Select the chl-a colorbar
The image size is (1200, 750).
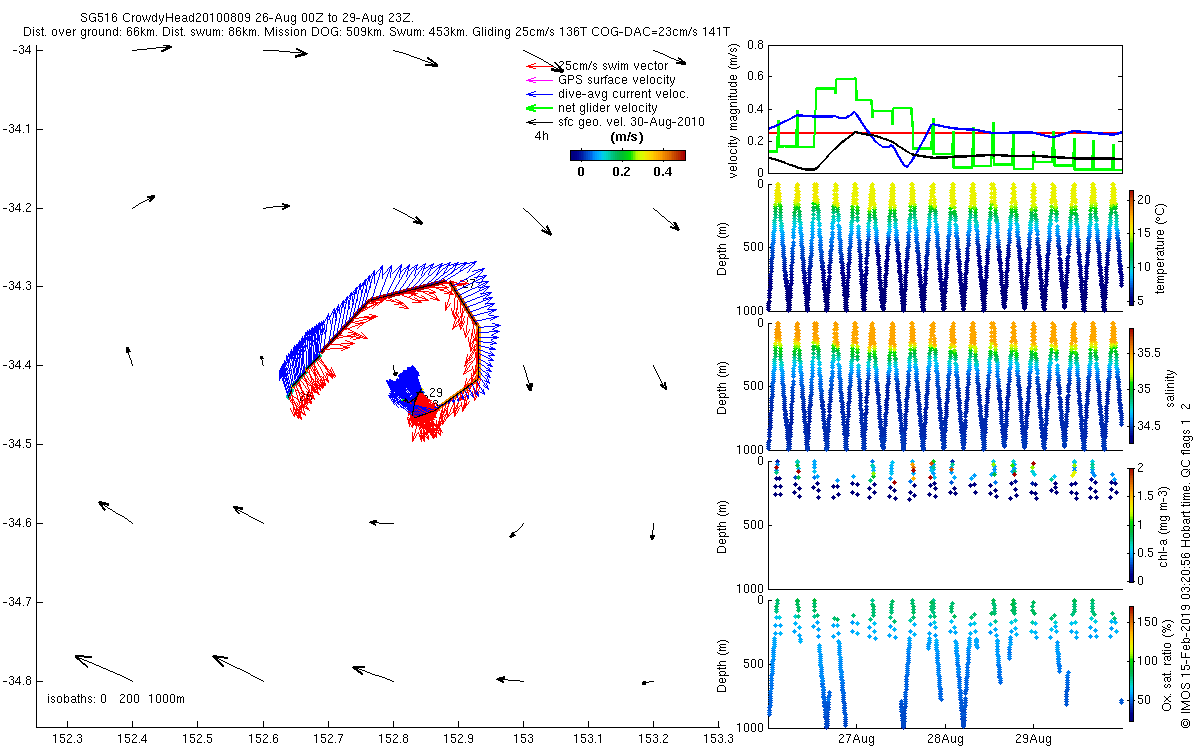(x=1131, y=524)
